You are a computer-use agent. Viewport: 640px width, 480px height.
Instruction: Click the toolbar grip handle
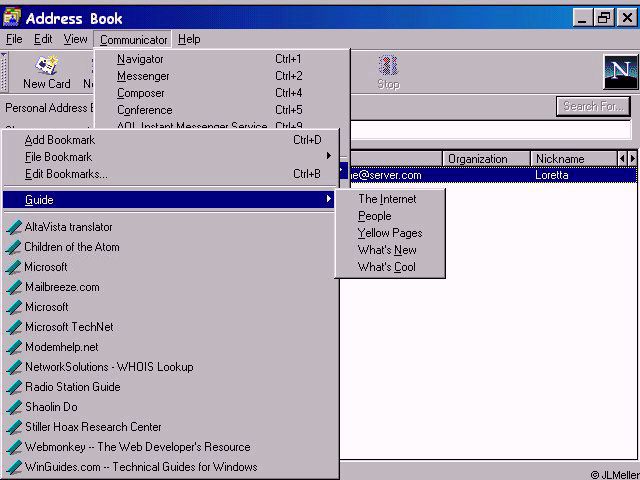4,72
